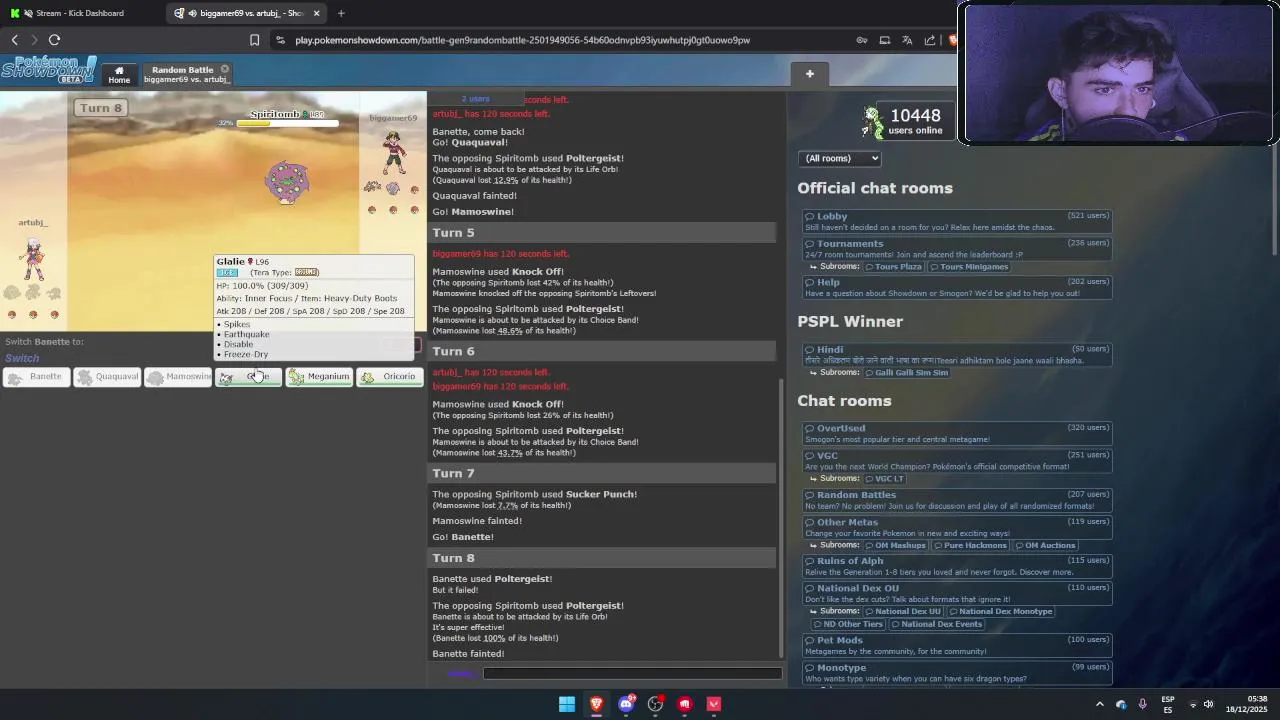Open the OM Mashups subroom
This screenshot has height=720, width=1280.
pyautogui.click(x=895, y=546)
